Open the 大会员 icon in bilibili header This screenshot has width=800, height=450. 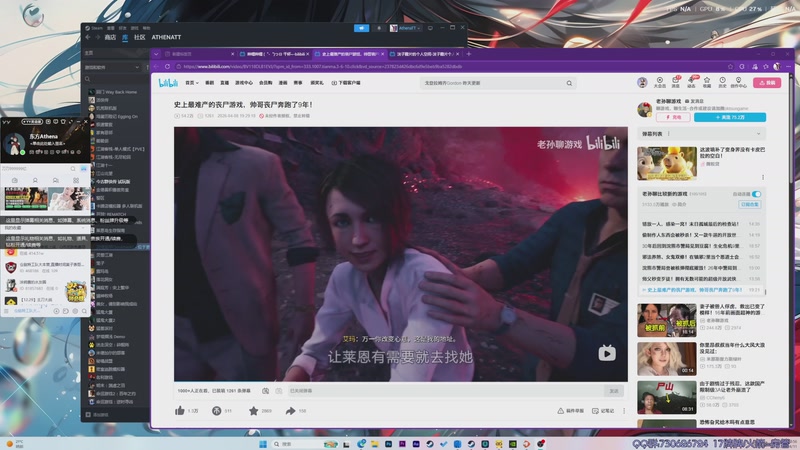tap(660, 82)
